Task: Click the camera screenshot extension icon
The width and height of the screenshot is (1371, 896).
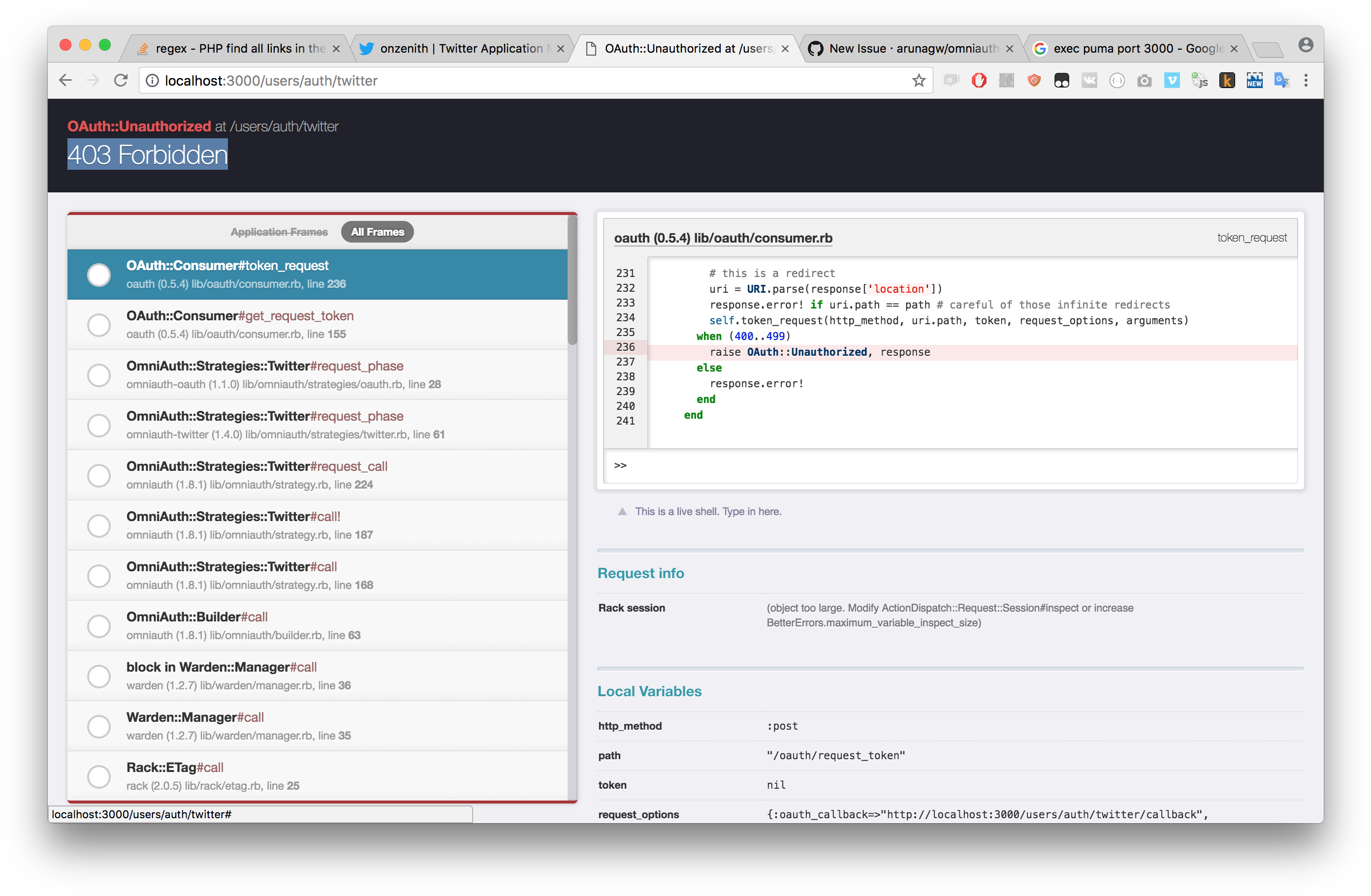Action: point(1144,81)
